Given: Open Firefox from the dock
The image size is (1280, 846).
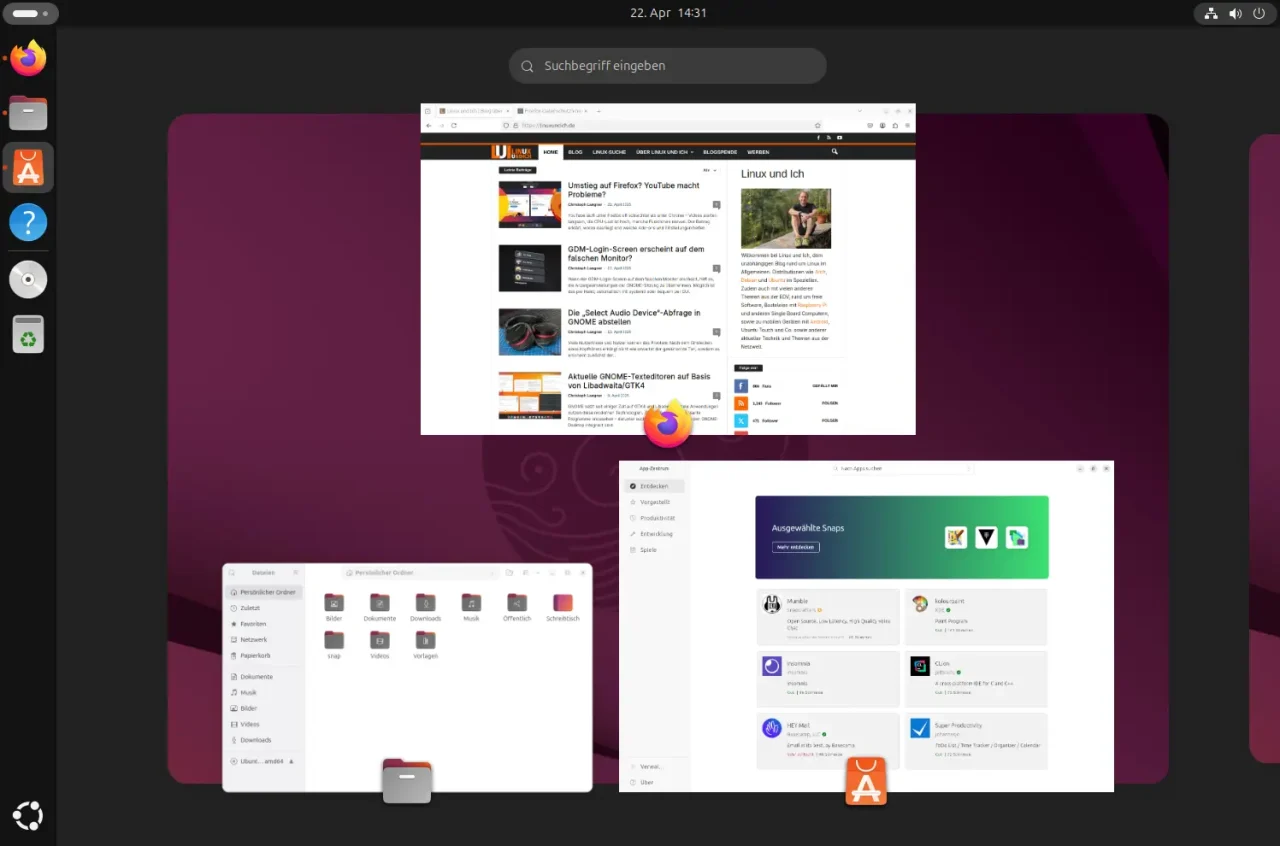Looking at the screenshot, I should (28, 59).
